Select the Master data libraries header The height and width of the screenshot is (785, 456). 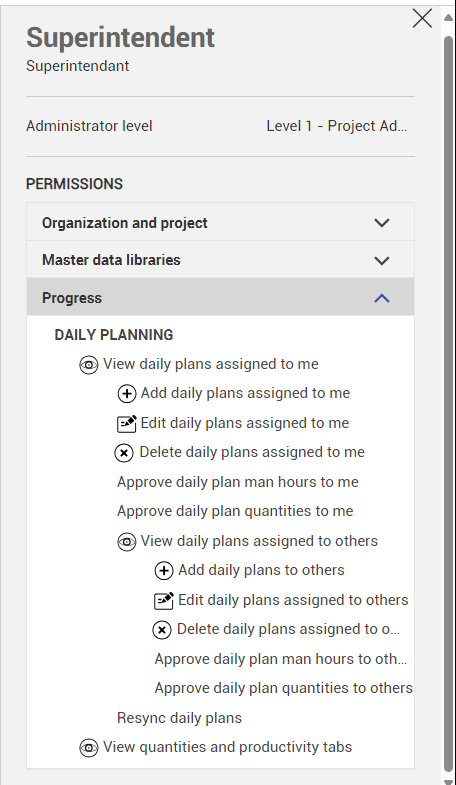[x=220, y=260]
